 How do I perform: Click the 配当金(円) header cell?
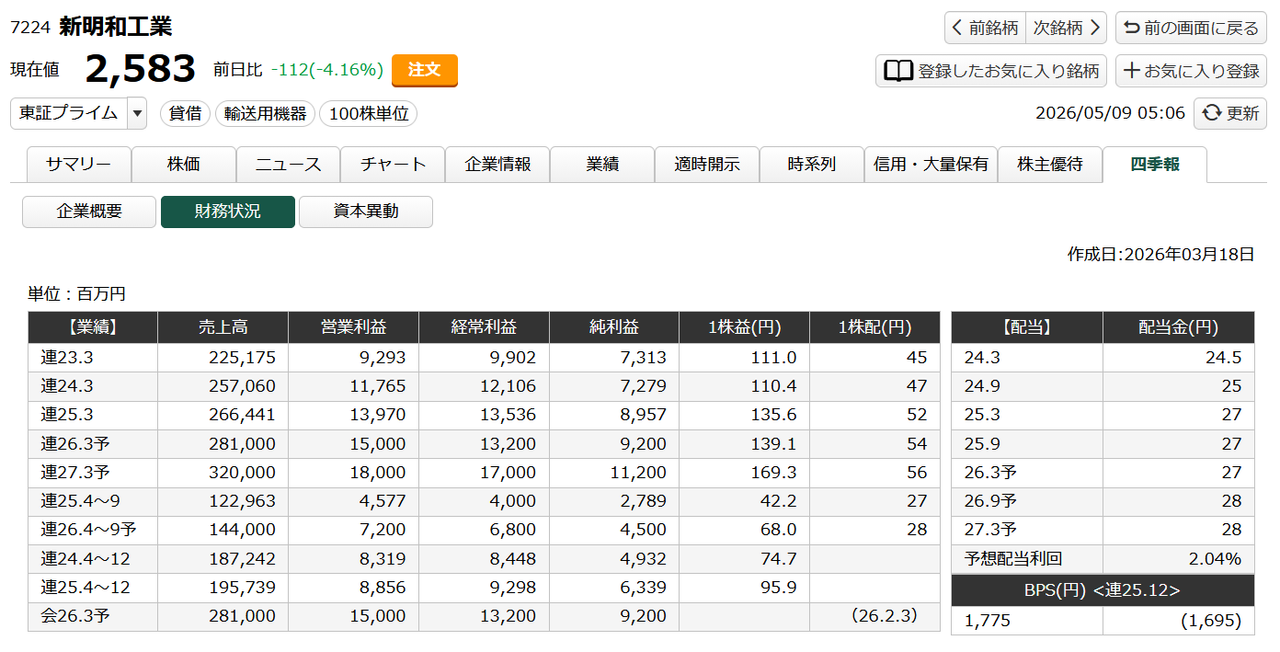(1178, 327)
